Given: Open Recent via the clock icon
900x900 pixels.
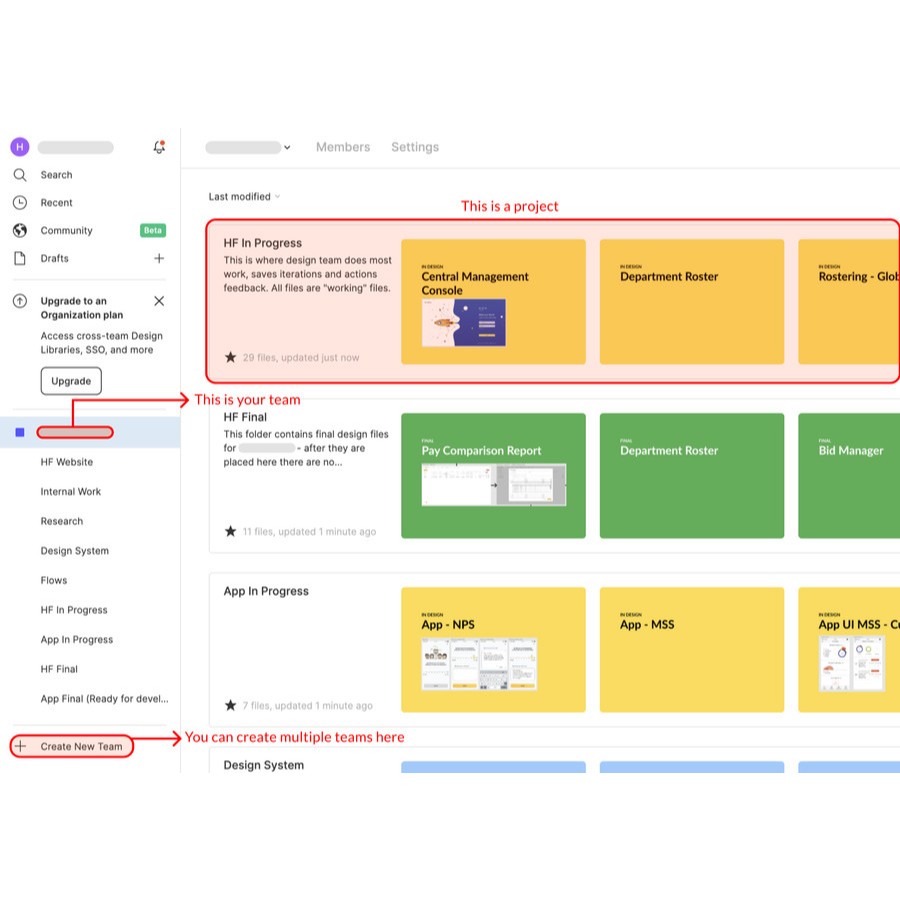Looking at the screenshot, I should (20, 203).
